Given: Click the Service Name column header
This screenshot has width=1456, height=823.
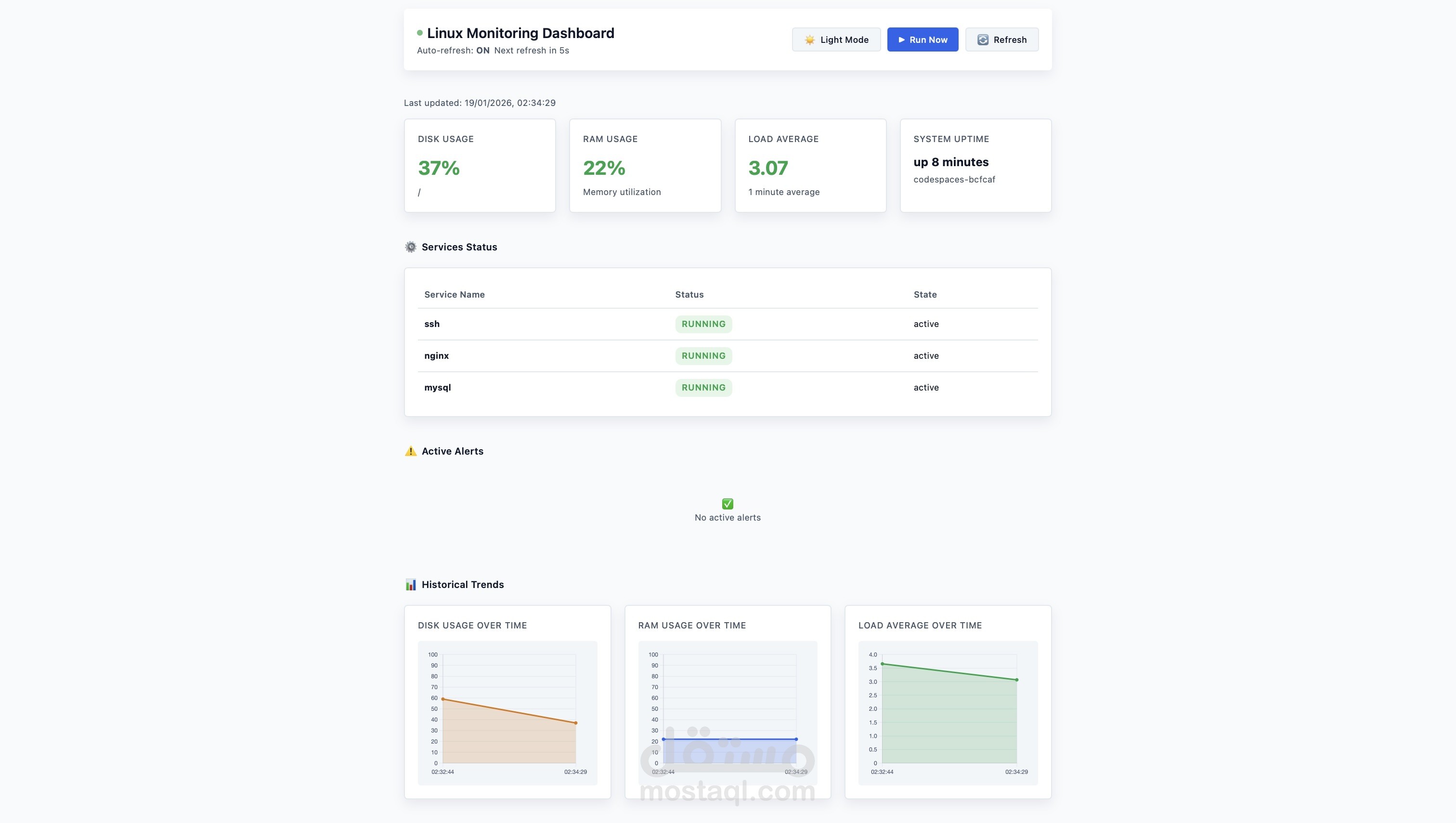Looking at the screenshot, I should [455, 295].
